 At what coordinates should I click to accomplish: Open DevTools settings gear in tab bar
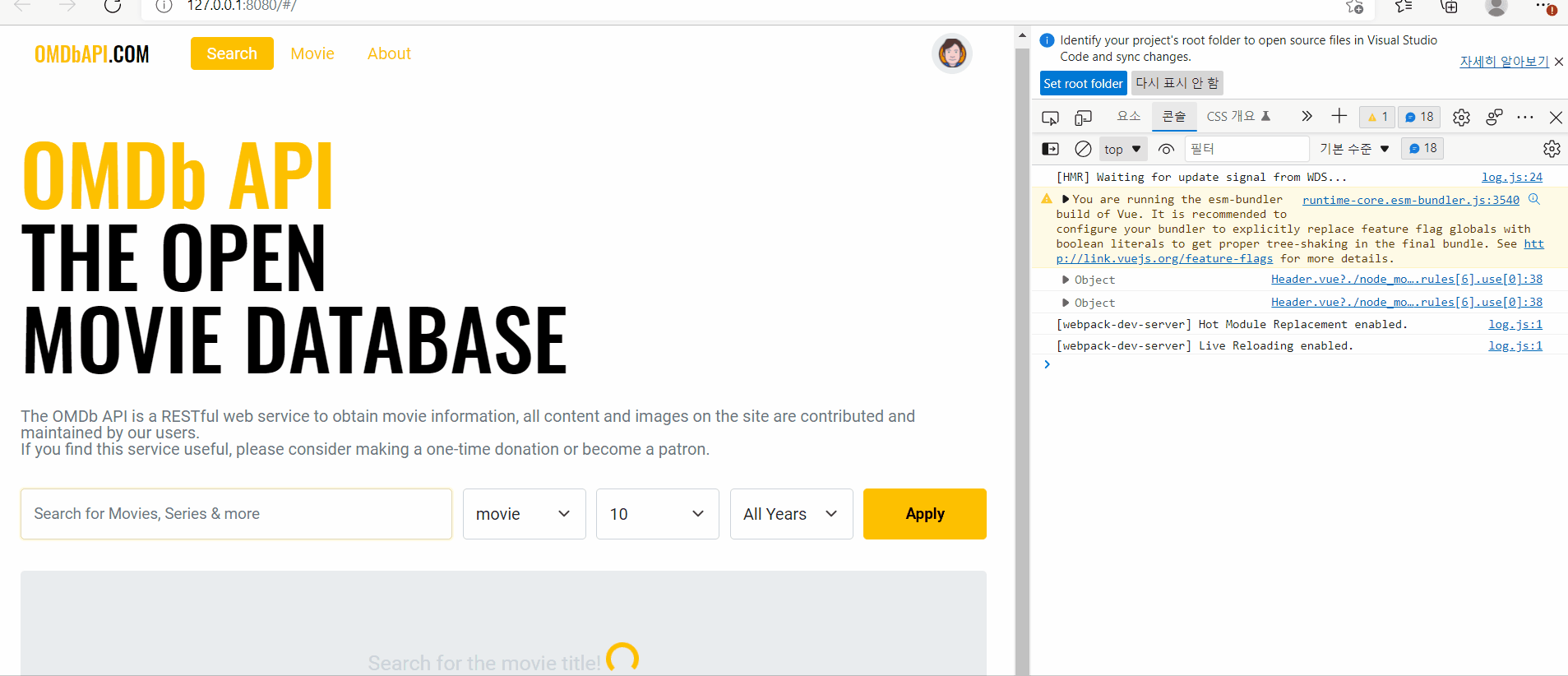pyautogui.click(x=1461, y=118)
